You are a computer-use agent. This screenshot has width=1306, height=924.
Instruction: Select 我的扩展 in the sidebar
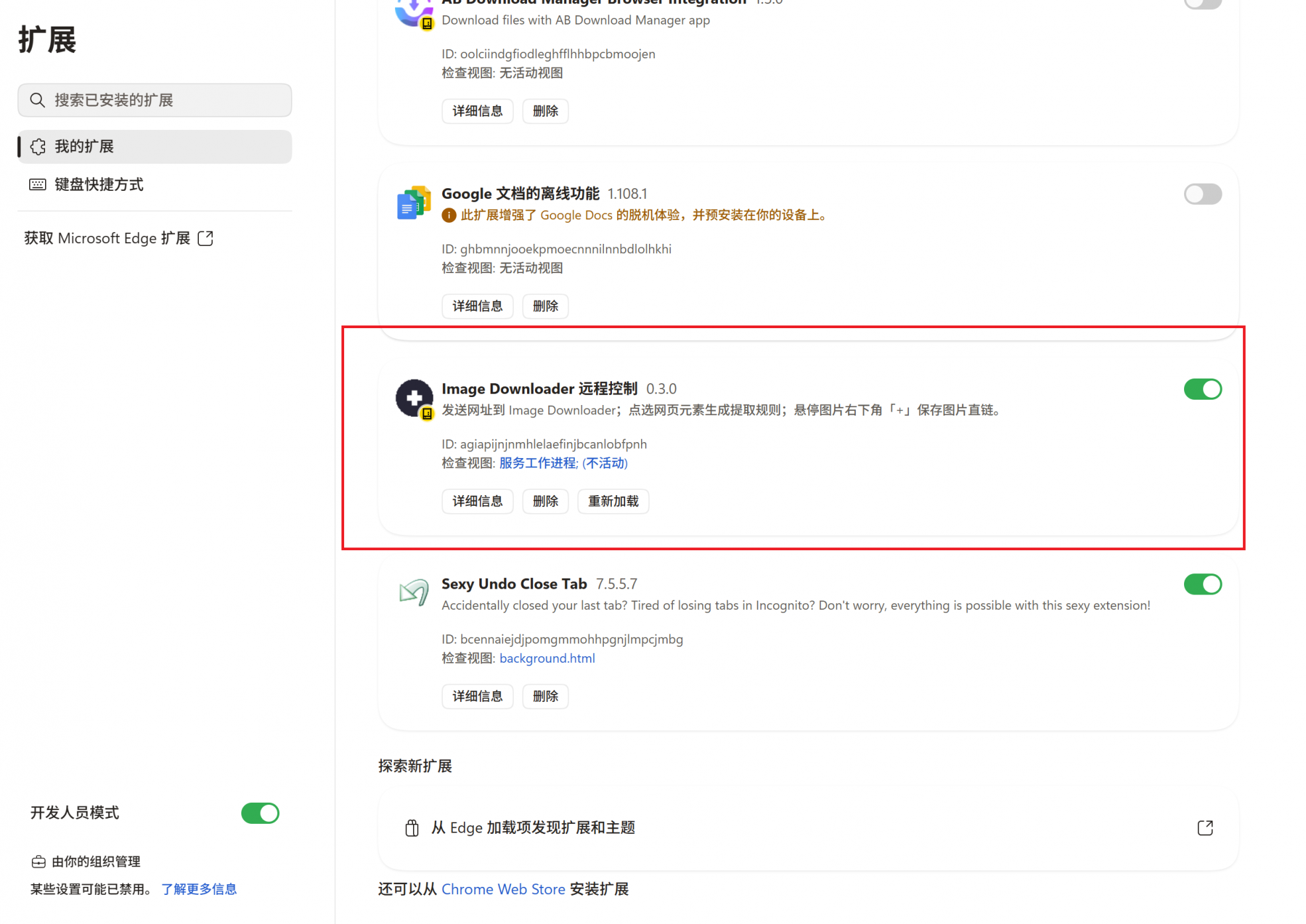click(x=154, y=146)
